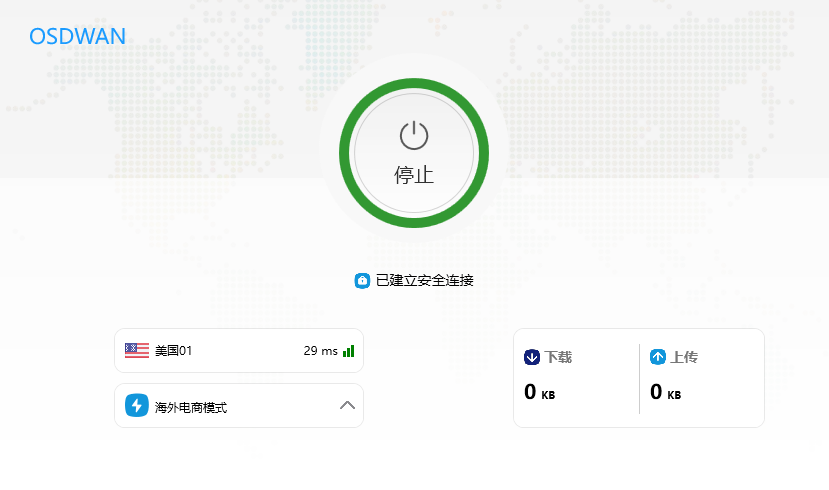Click the 上传 label
Image resolution: width=829 pixels, height=490 pixels.
pos(684,357)
